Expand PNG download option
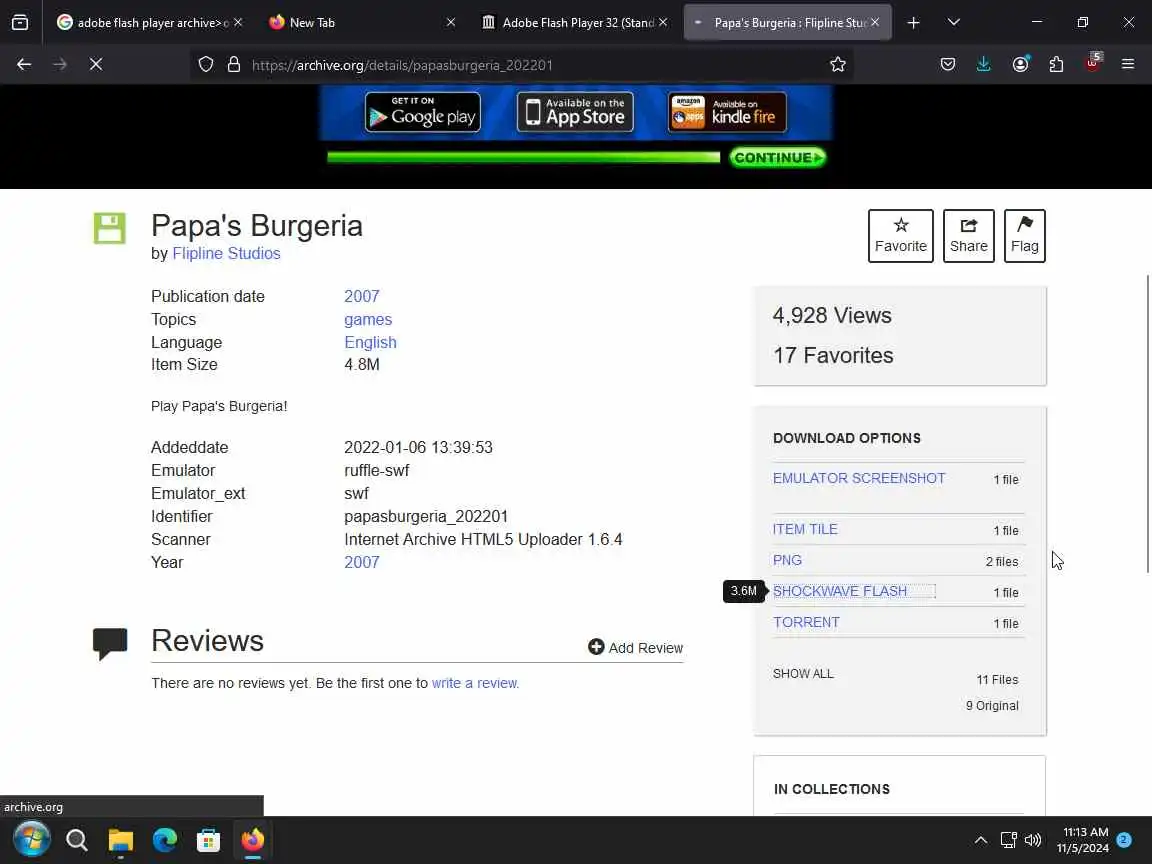 [787, 560]
